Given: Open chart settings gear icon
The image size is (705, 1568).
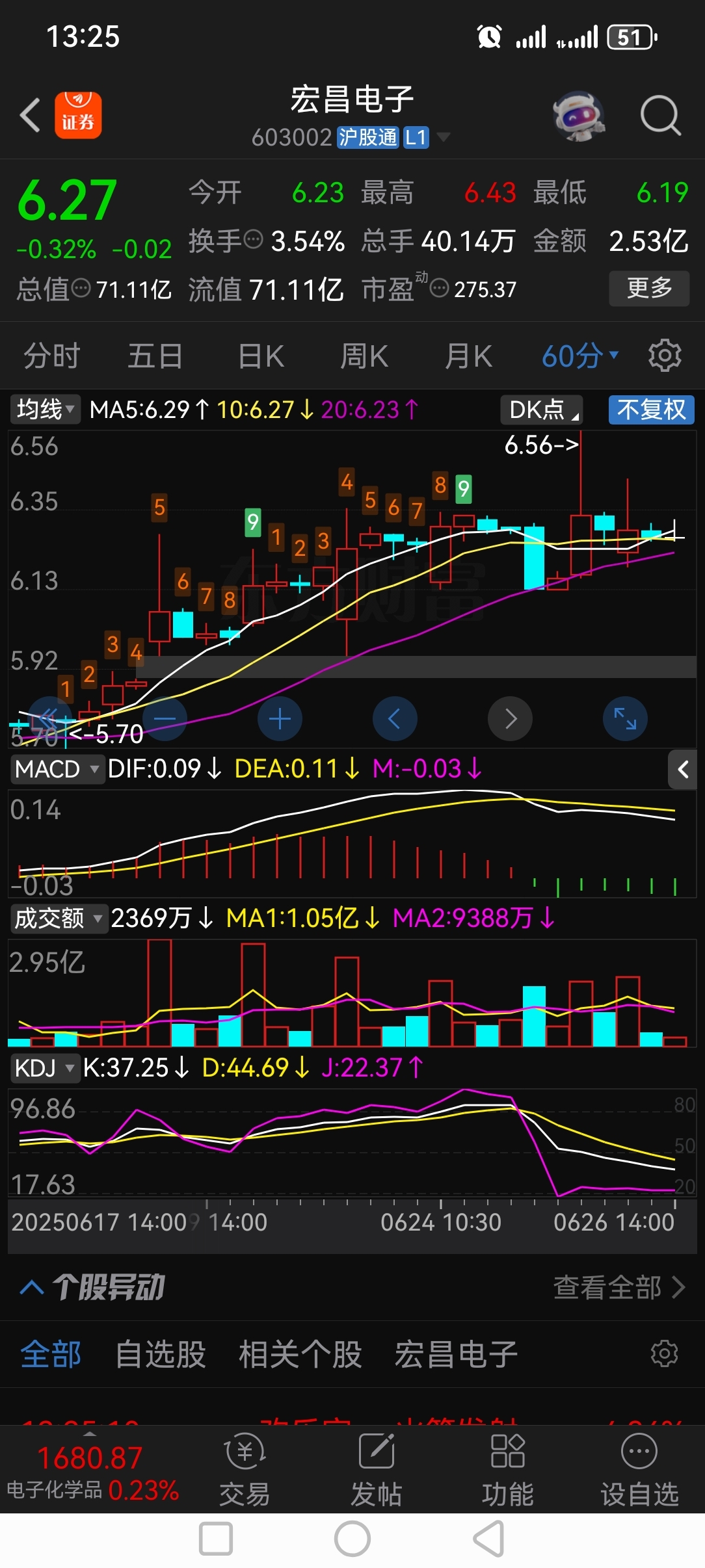Looking at the screenshot, I should tap(665, 356).
